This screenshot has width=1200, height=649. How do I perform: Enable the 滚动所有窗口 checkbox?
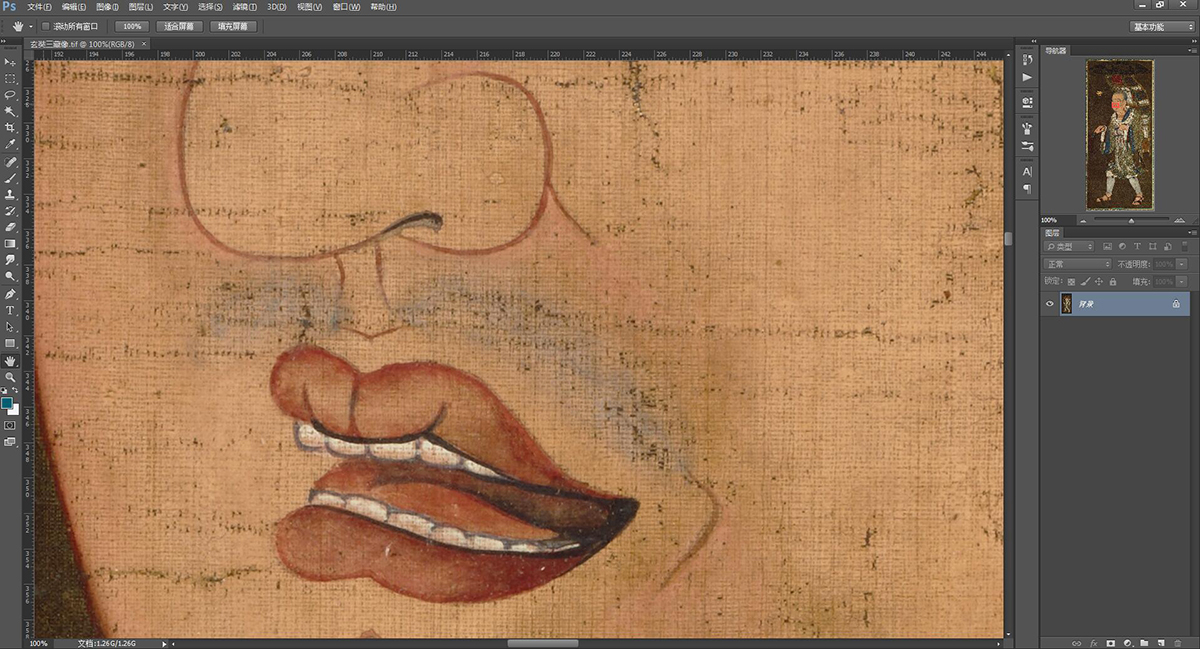click(x=46, y=26)
